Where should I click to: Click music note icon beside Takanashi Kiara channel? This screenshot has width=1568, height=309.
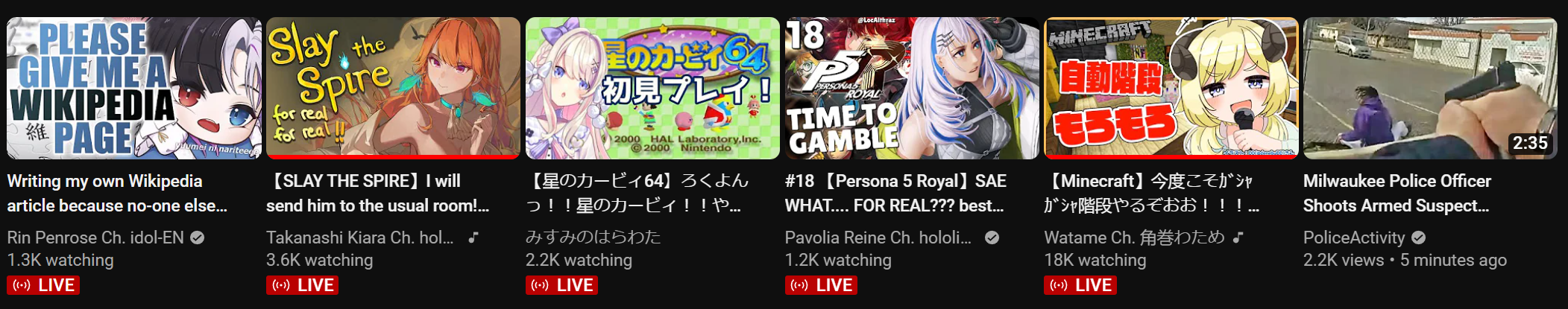pyautogui.click(x=473, y=238)
